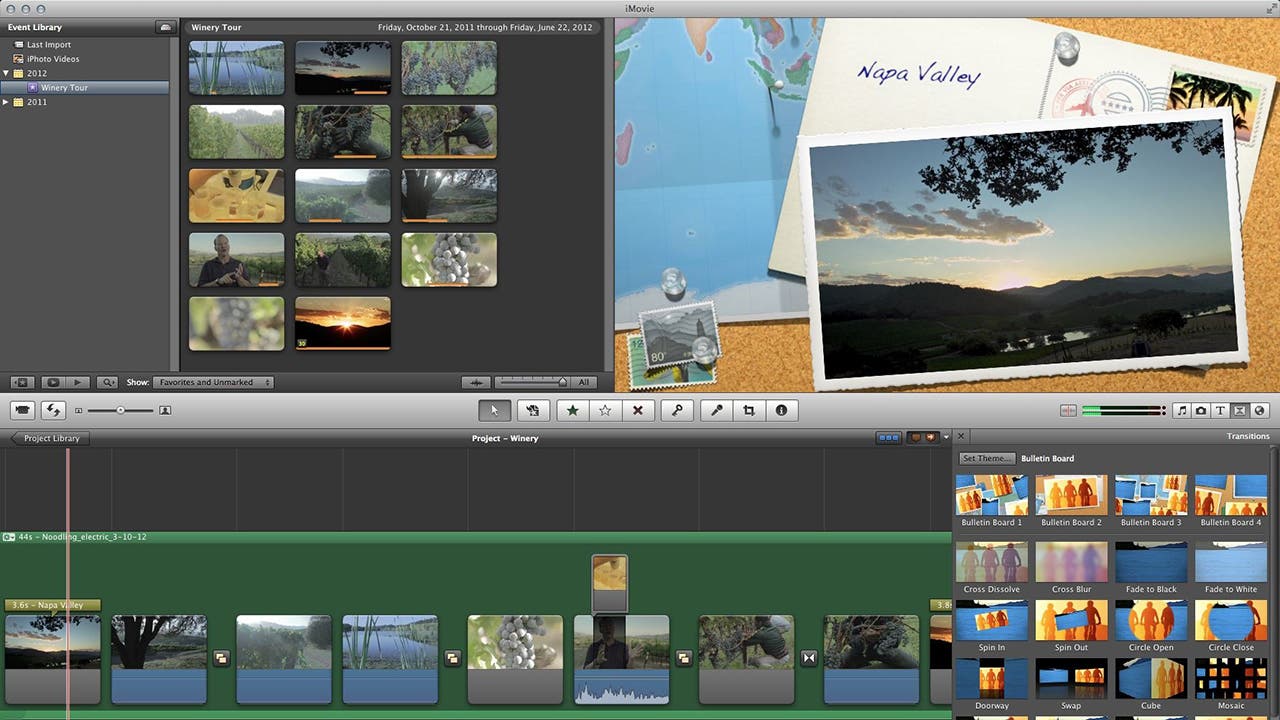The height and width of the screenshot is (720, 1280).
Task: Open the camera import window
Action: (x=23, y=410)
